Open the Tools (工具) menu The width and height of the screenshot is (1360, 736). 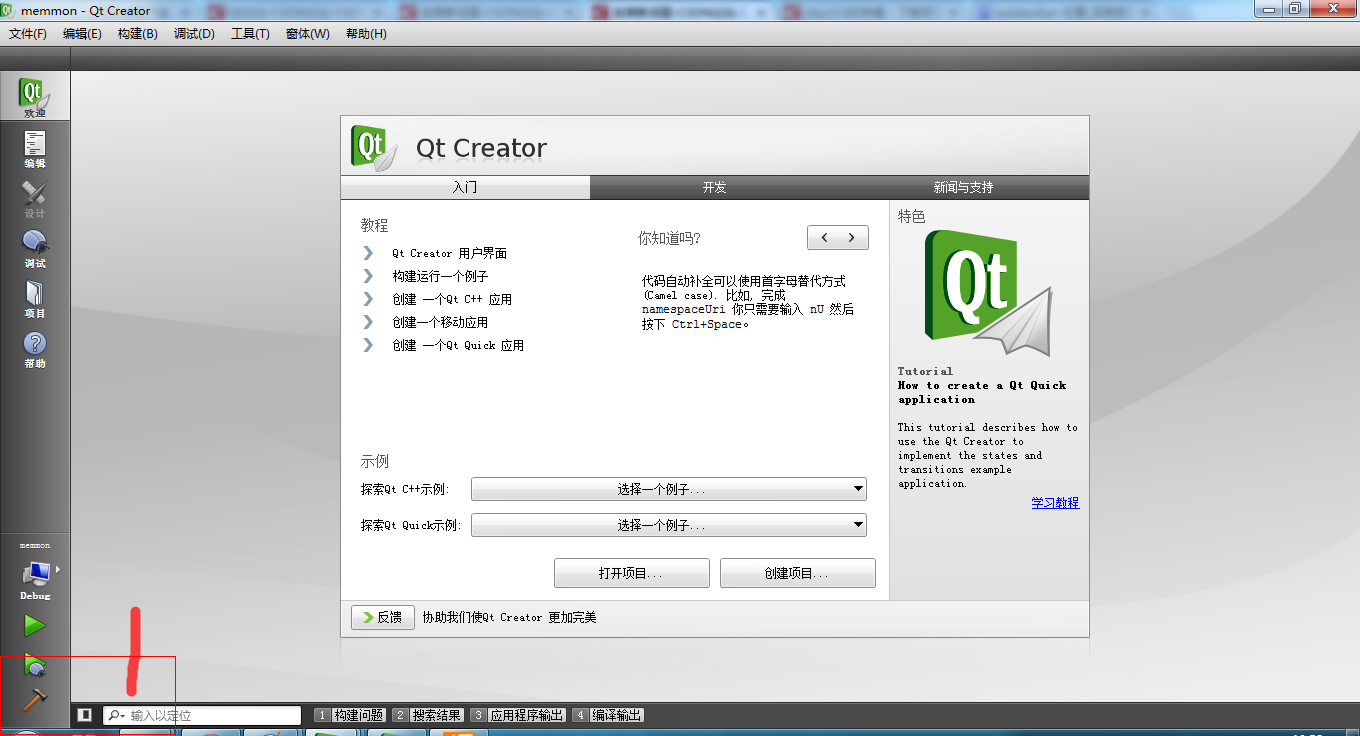tap(250, 34)
